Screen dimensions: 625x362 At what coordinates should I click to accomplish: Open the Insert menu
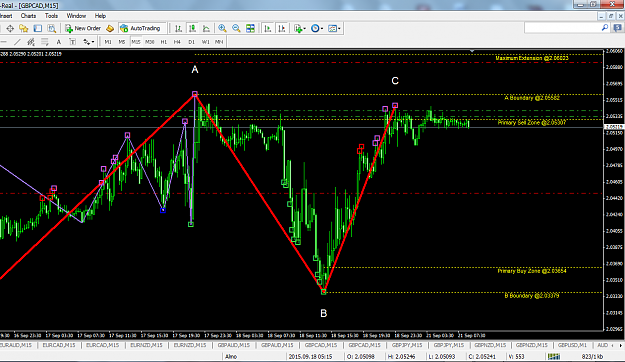(6, 16)
